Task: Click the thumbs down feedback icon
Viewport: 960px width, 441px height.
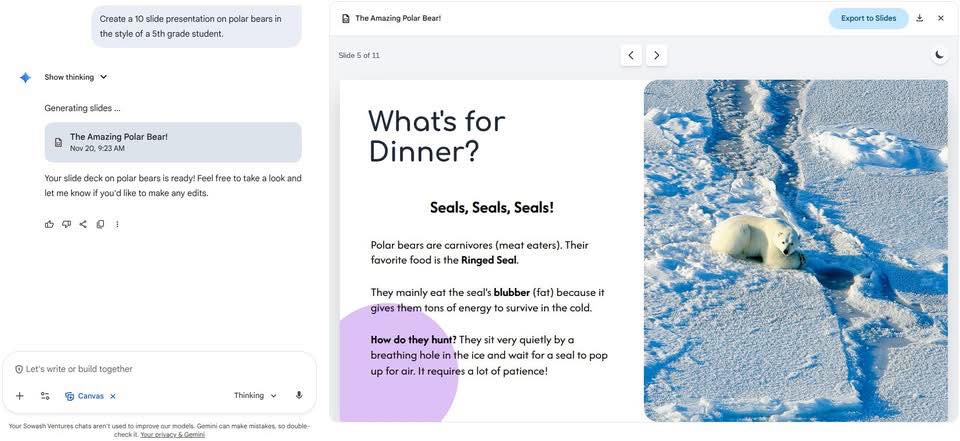Action: (66, 224)
